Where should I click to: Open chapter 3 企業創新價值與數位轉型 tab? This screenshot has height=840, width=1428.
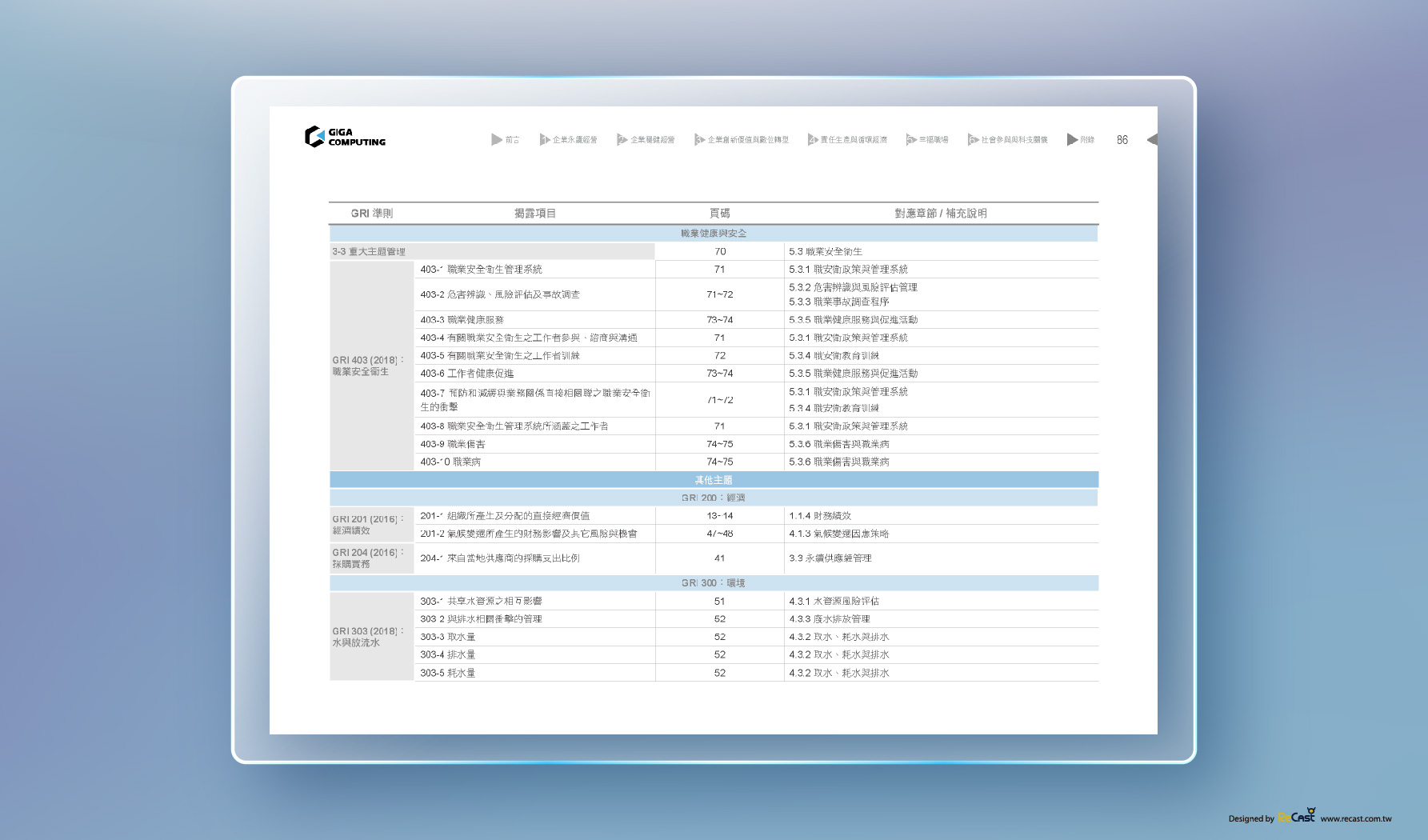click(742, 139)
